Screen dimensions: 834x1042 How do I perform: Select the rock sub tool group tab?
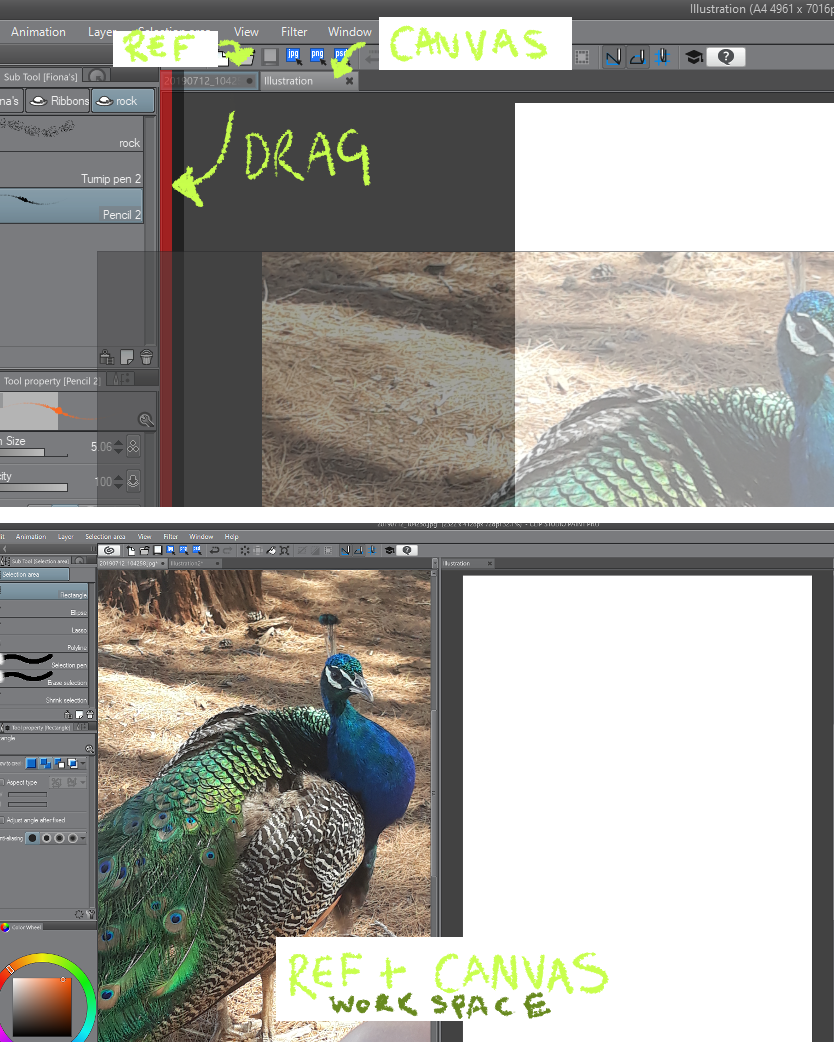pos(123,101)
